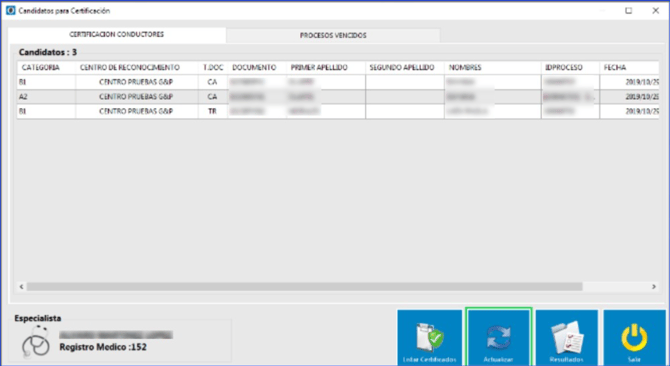The width and height of the screenshot is (670, 366).
Task: Click the horizontal scrollbar thumb
Action: tap(304, 287)
